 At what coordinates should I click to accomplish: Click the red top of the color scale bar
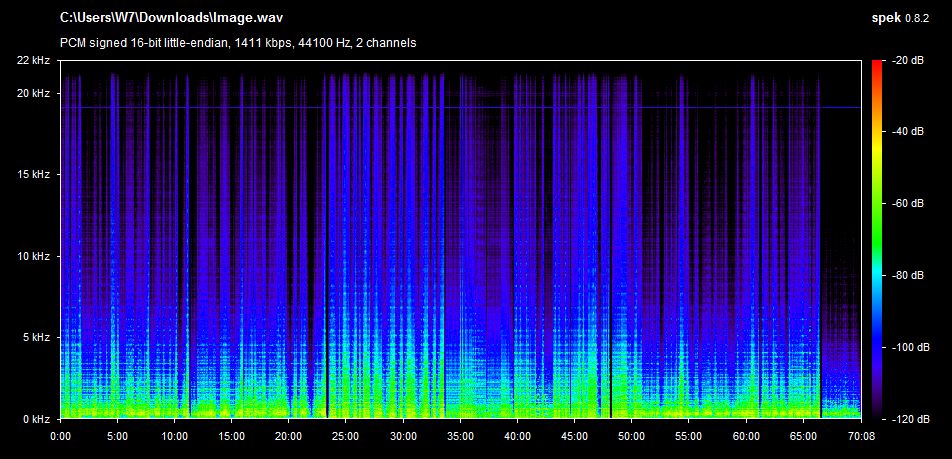click(877, 65)
